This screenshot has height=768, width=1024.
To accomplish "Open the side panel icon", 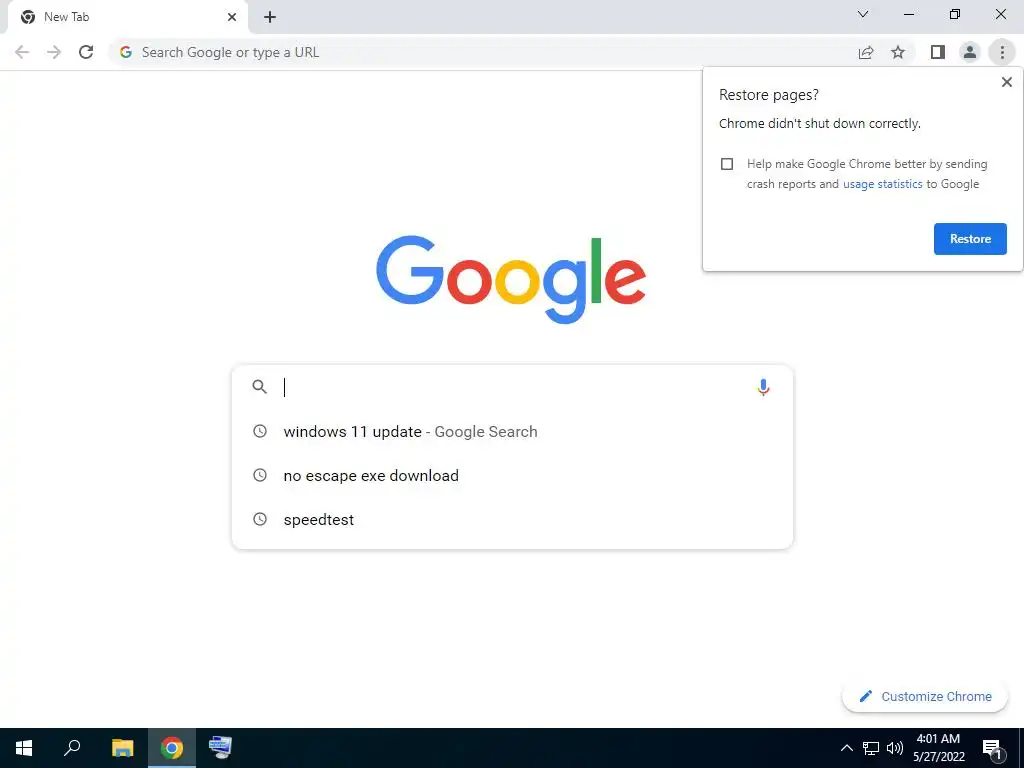I will pyautogui.click(x=938, y=52).
